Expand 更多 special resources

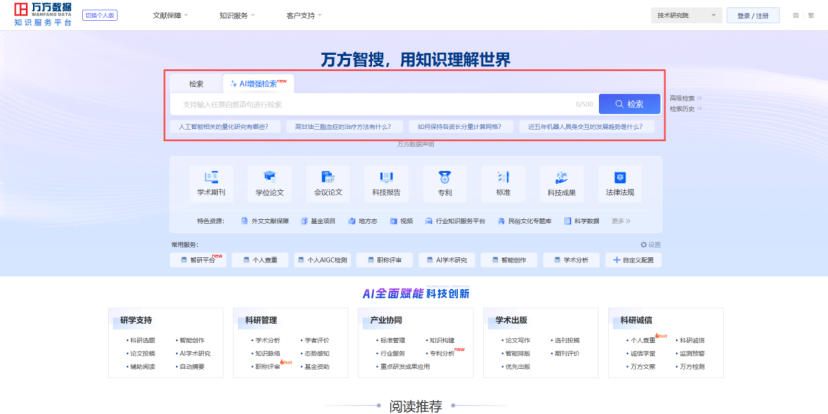621,221
